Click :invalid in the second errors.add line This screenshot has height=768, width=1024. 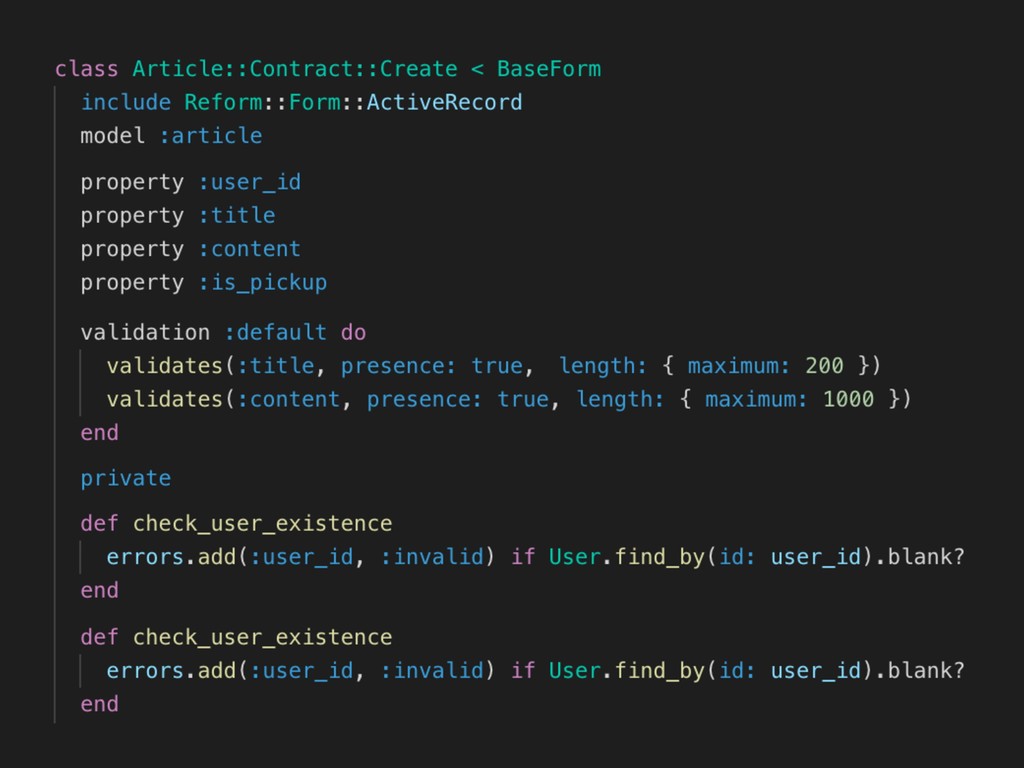coord(432,671)
